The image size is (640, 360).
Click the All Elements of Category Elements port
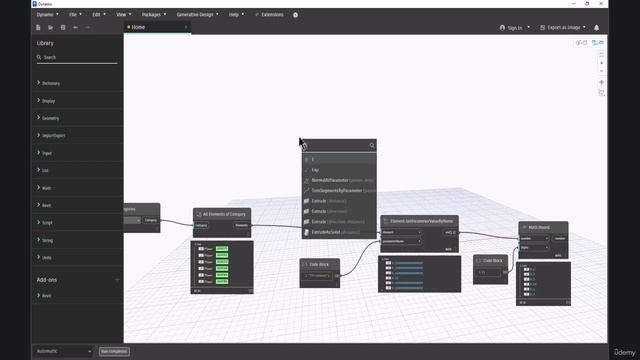pos(241,225)
